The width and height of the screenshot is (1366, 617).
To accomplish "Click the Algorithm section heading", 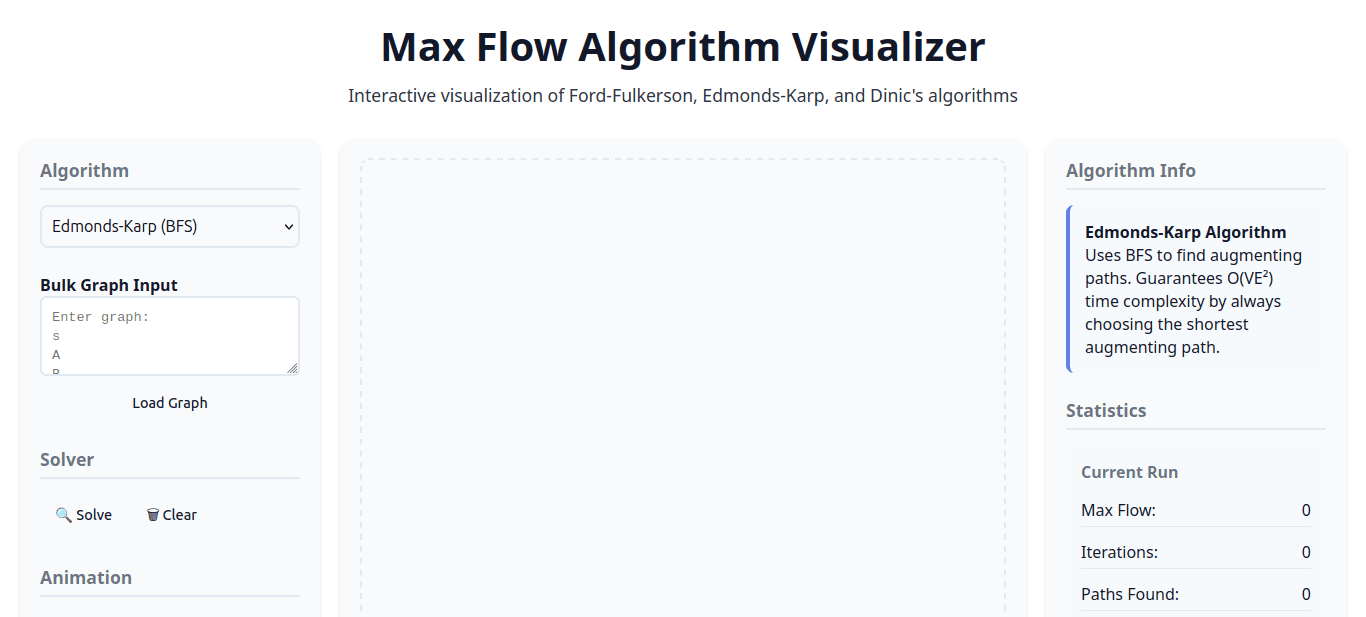I will [x=84, y=170].
